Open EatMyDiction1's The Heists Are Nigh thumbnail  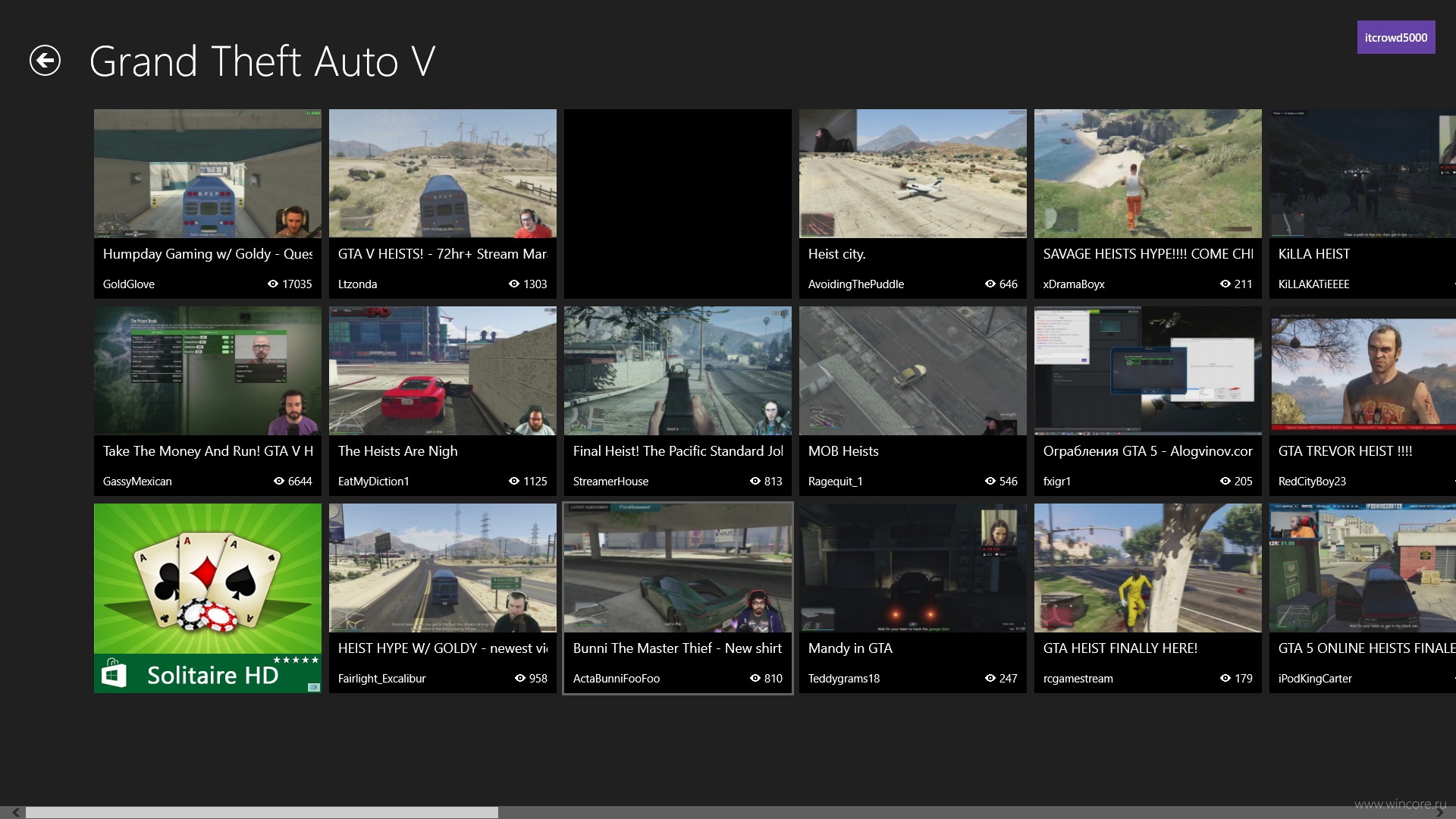(x=443, y=371)
